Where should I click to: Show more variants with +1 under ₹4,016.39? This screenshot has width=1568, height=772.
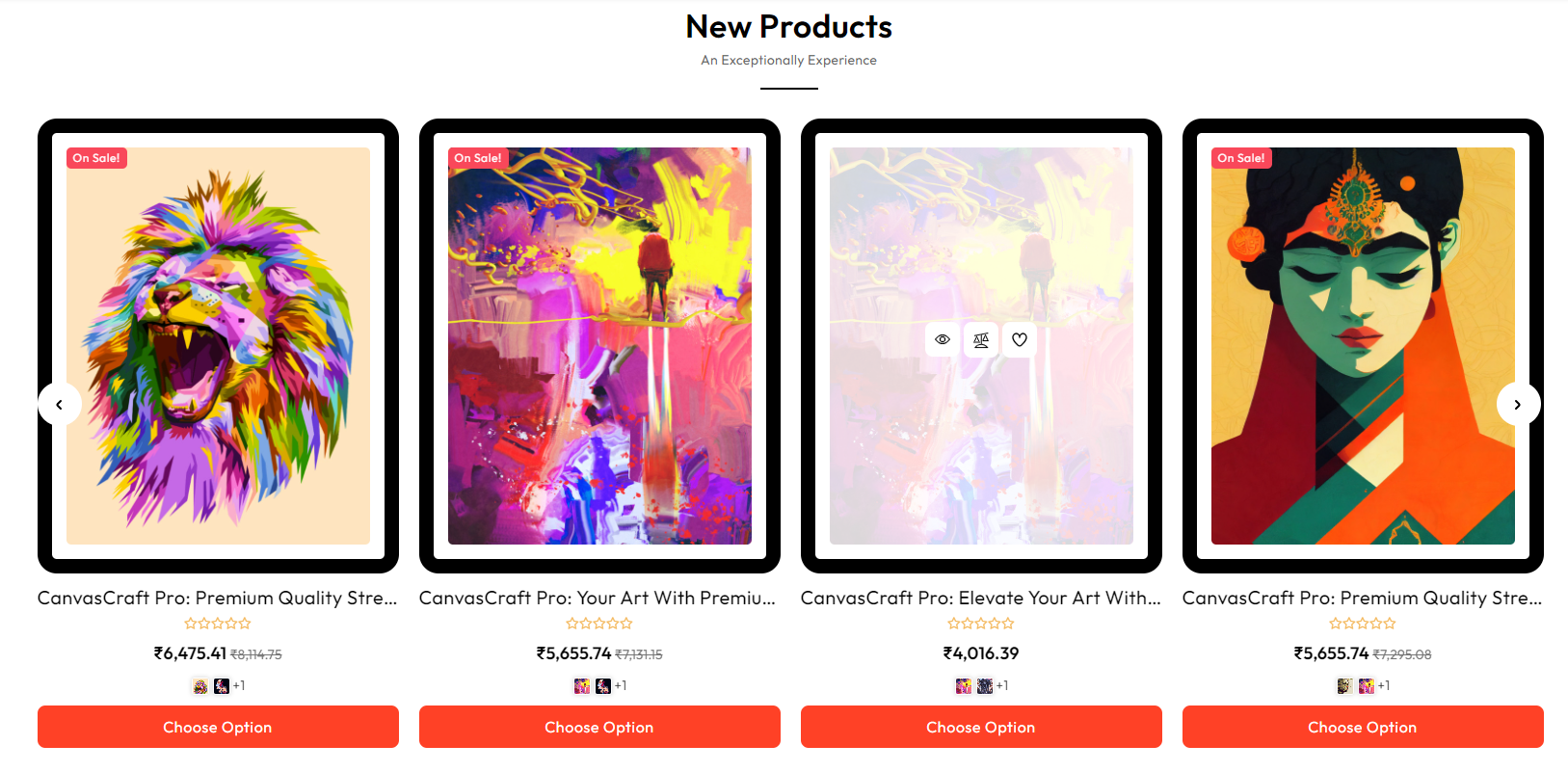(1002, 686)
